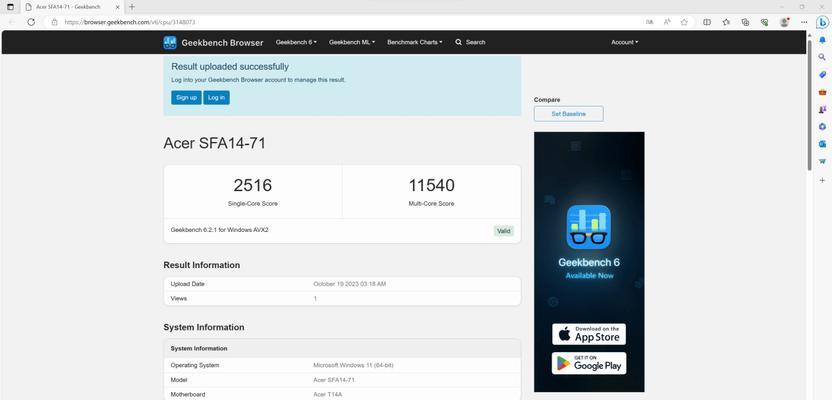Add an app to the sidebar

[822, 180]
